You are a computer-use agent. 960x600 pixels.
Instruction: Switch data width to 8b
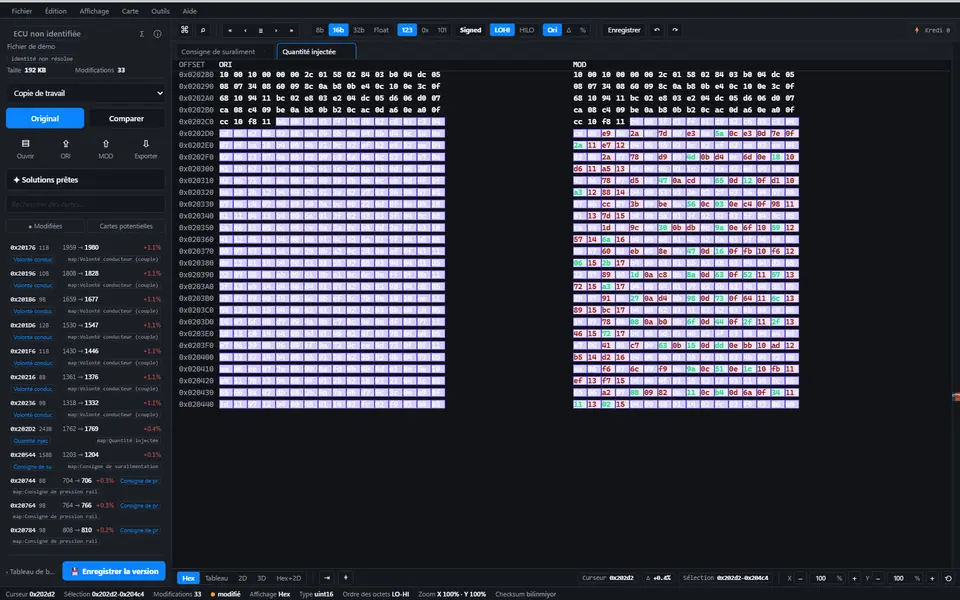coord(320,30)
